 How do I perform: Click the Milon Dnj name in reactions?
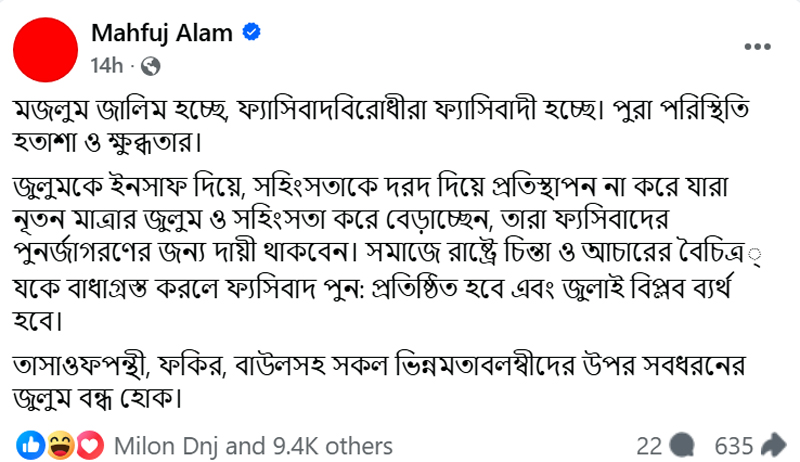[163, 444]
